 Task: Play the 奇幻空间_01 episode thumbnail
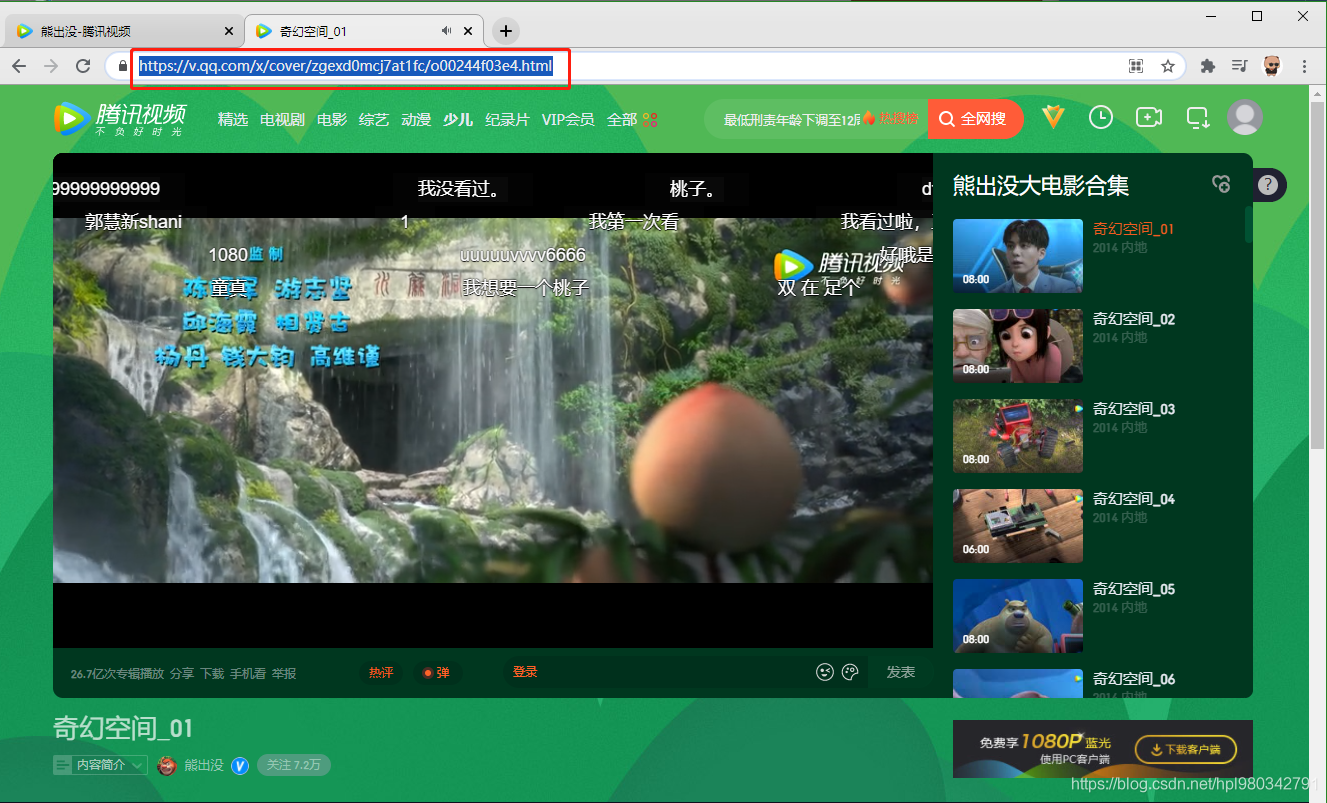tap(1018, 255)
